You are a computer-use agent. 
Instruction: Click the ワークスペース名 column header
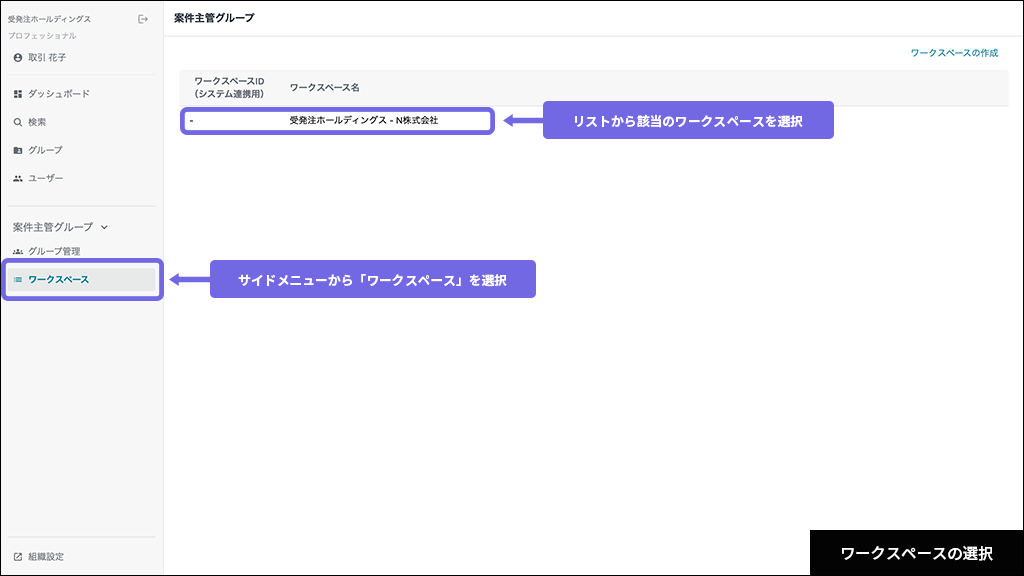pyautogui.click(x=325, y=88)
